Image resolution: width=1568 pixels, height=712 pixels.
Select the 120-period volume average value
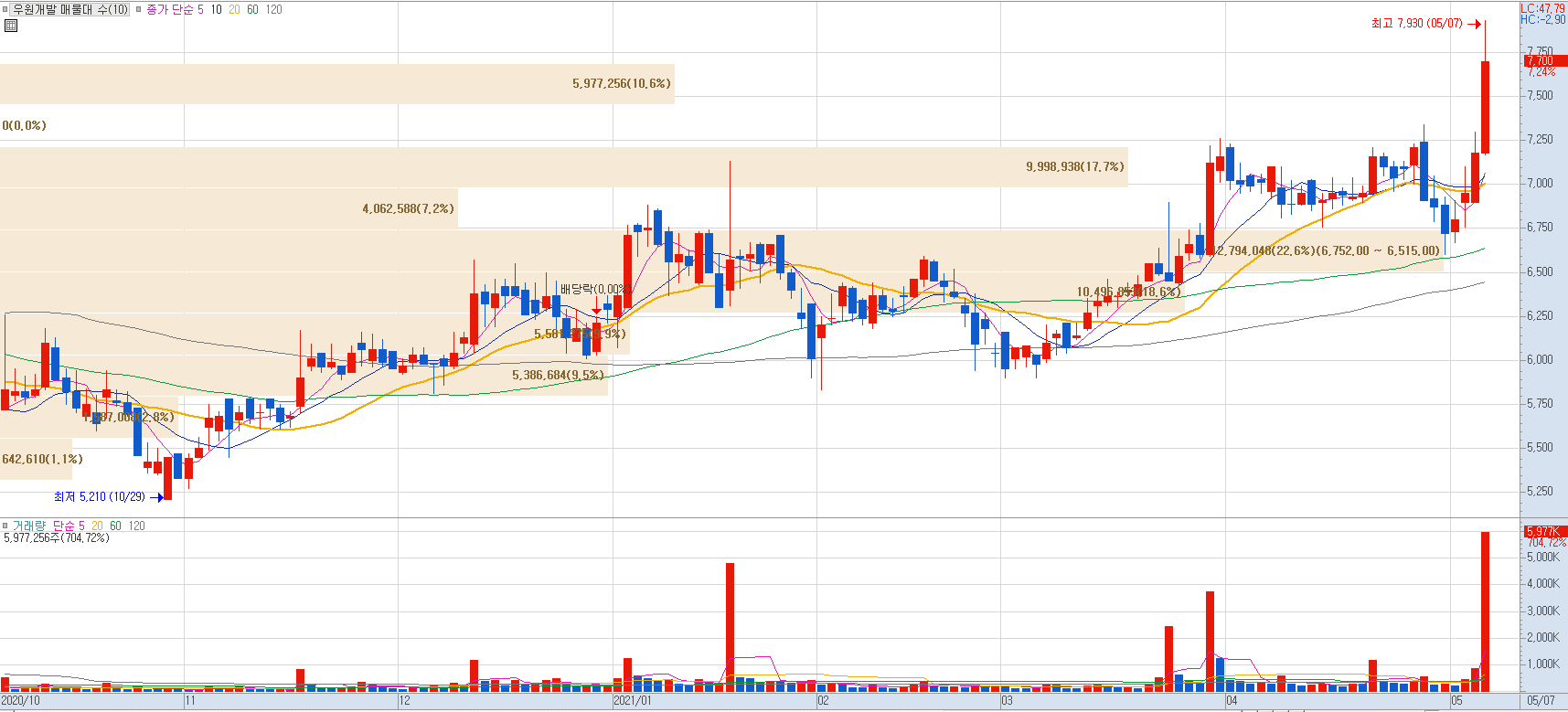[136, 526]
